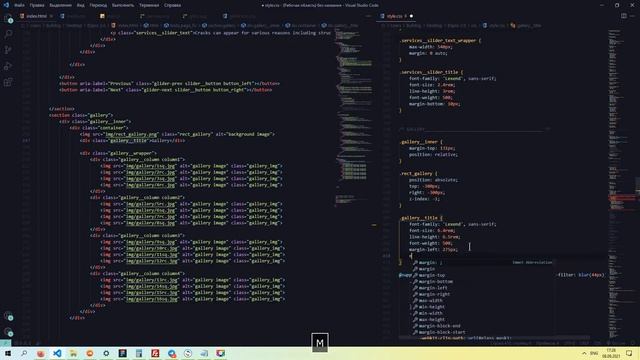The image size is (640, 360).
Task: Open the Выполнить menu
Action: point(123,5)
